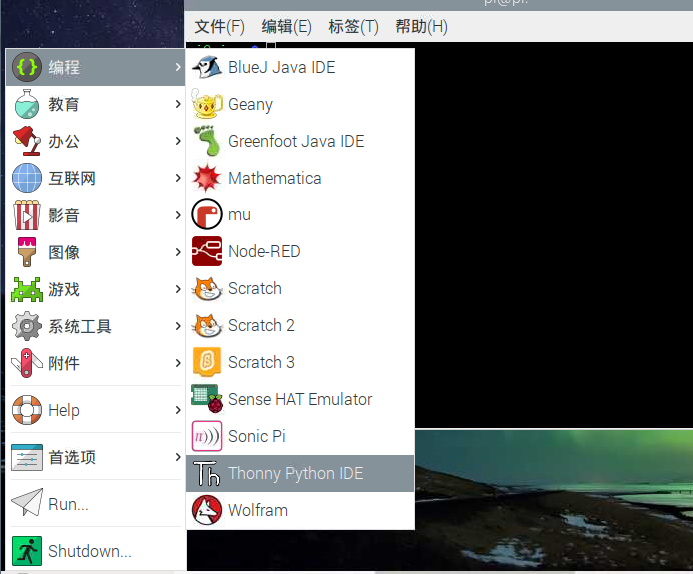This screenshot has height=574, width=693.
Task: Choose the Geany entry text
Action: (250, 105)
